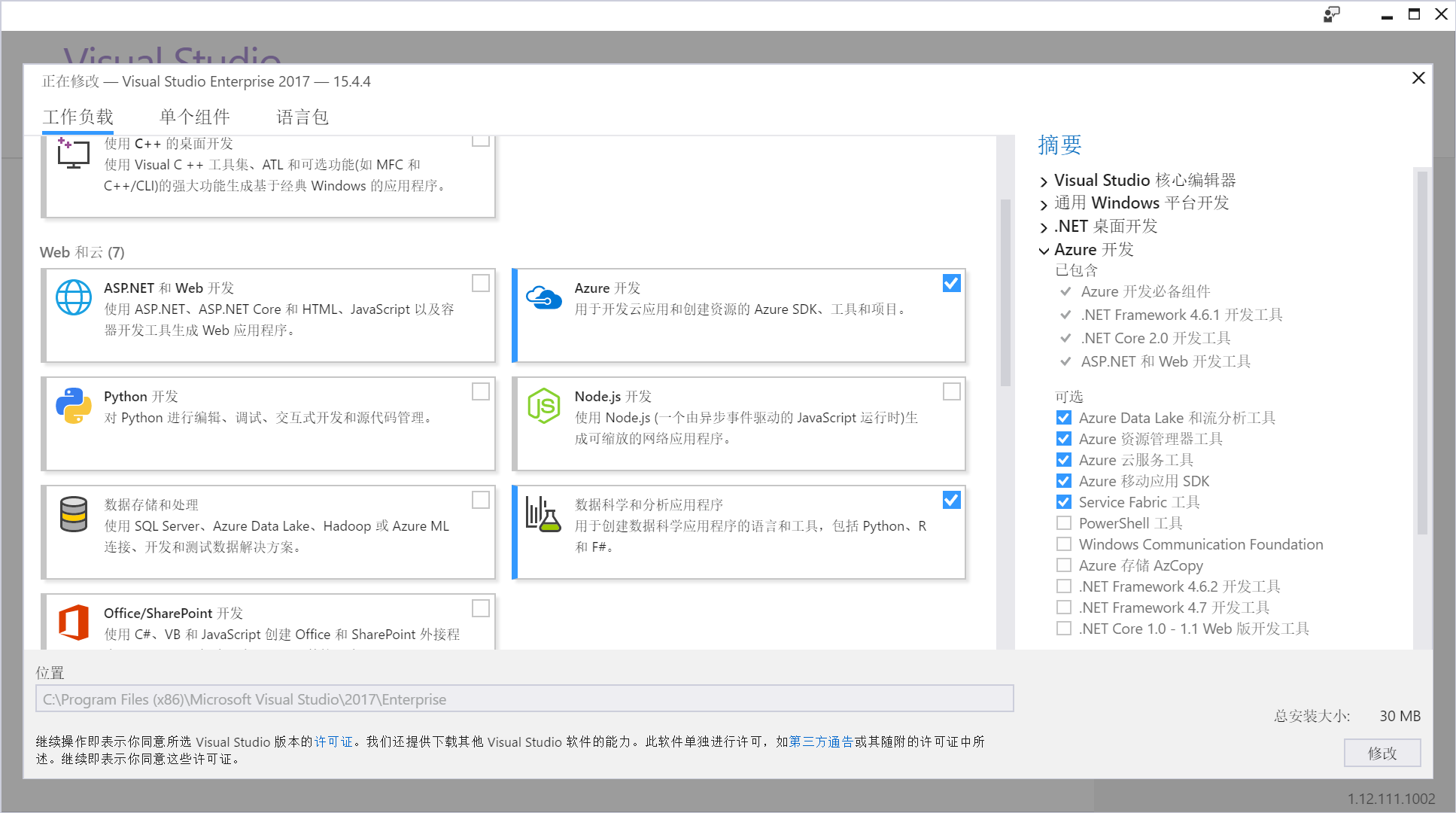Uncheck Azure Data Lake 和流分析工具
Image resolution: width=1456 pixels, height=813 pixels.
(1064, 418)
